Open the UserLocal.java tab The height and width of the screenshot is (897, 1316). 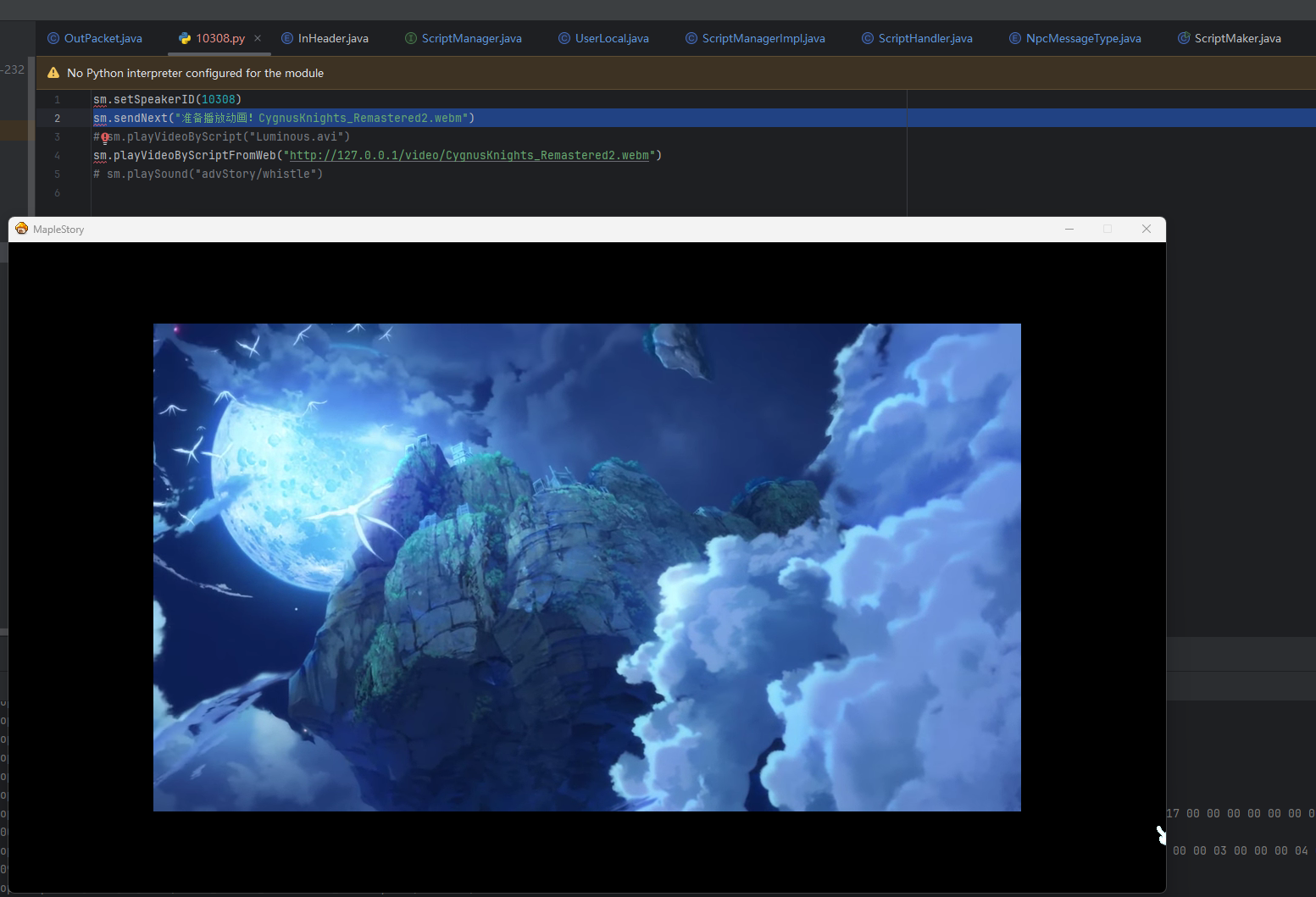click(611, 38)
